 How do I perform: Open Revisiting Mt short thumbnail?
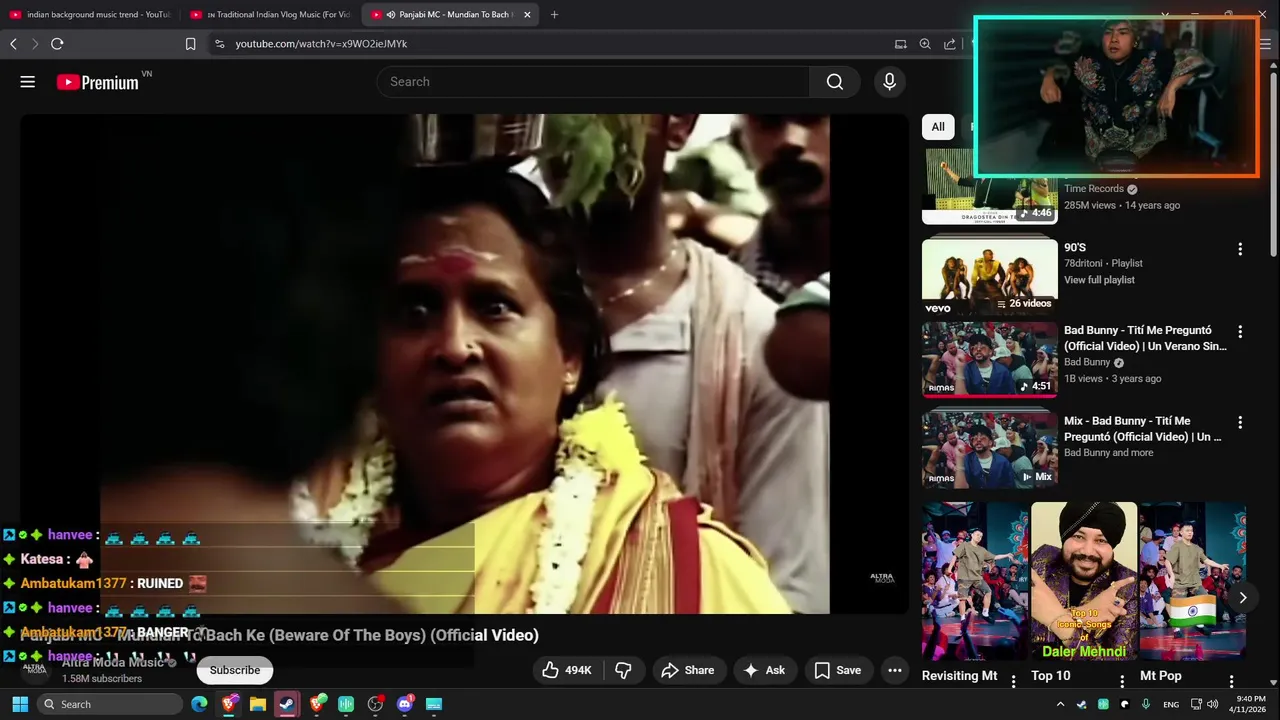point(974,581)
